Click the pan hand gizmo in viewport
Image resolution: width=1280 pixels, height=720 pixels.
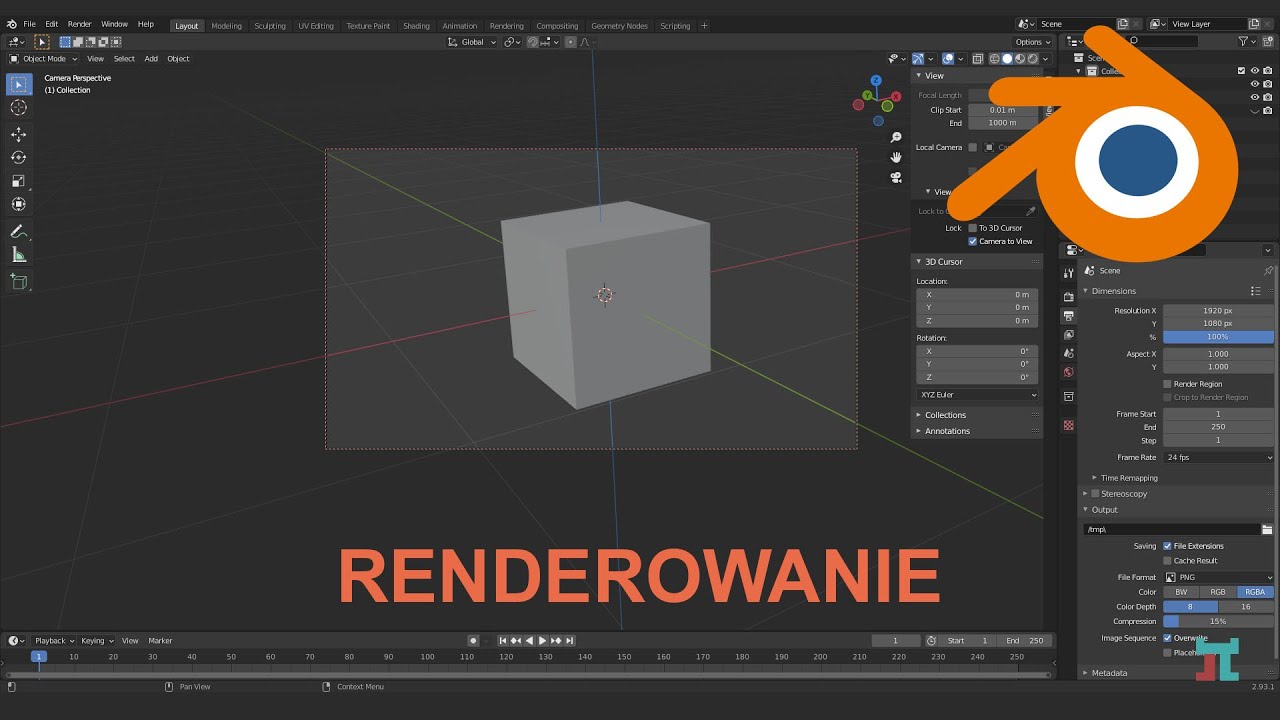tap(896, 157)
